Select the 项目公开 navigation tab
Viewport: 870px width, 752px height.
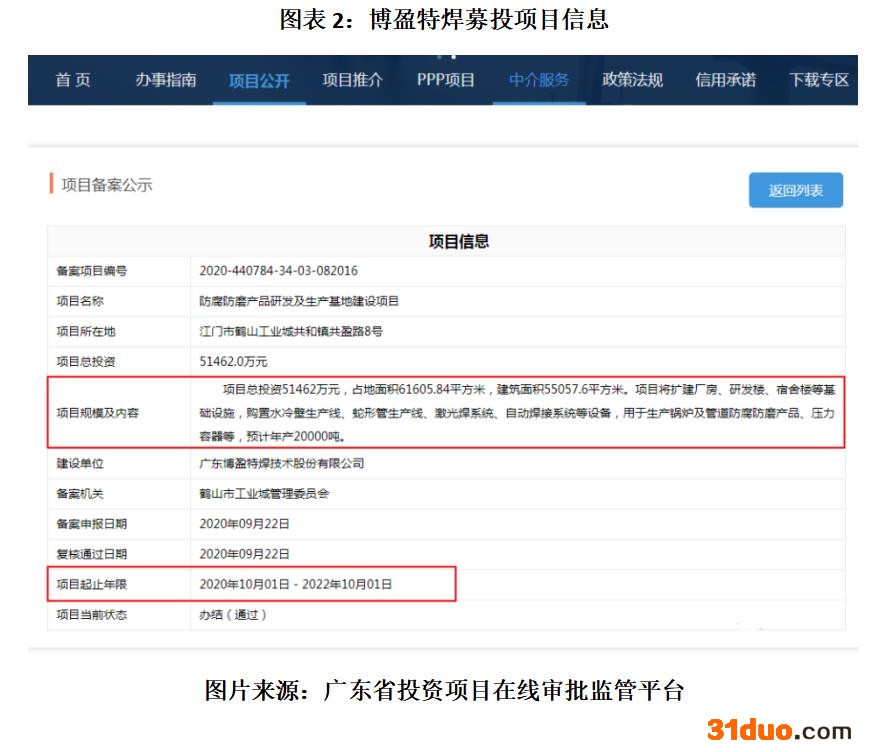pyautogui.click(x=259, y=81)
